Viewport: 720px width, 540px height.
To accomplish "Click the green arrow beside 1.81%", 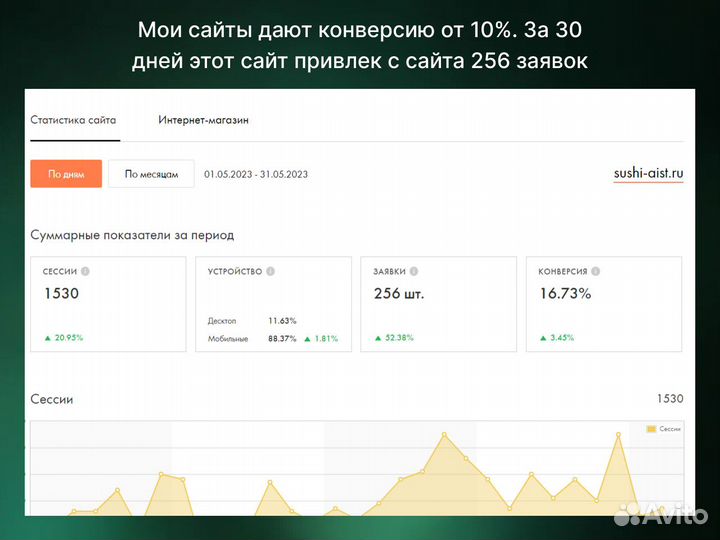I will pyautogui.click(x=306, y=338).
